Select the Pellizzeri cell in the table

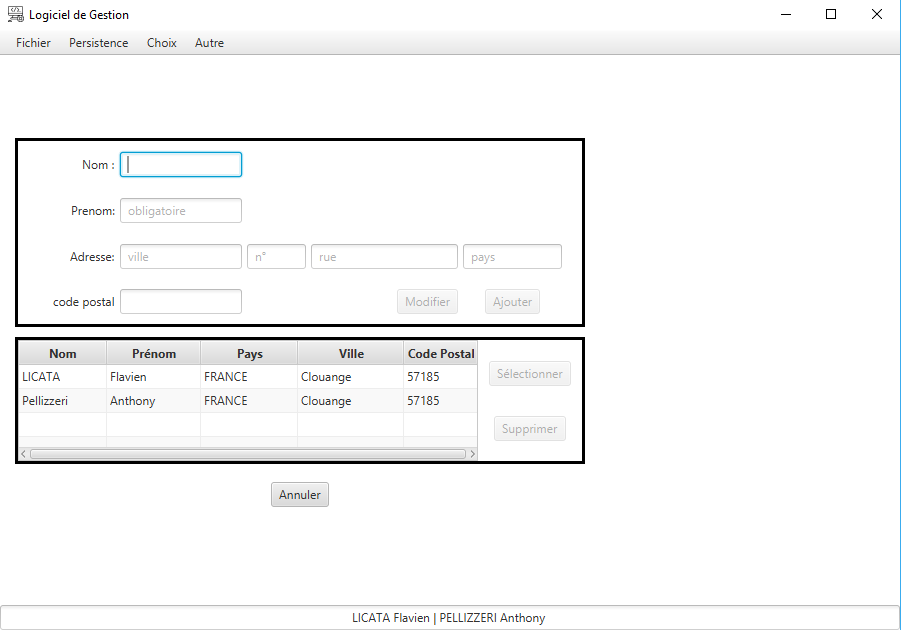[63, 401]
